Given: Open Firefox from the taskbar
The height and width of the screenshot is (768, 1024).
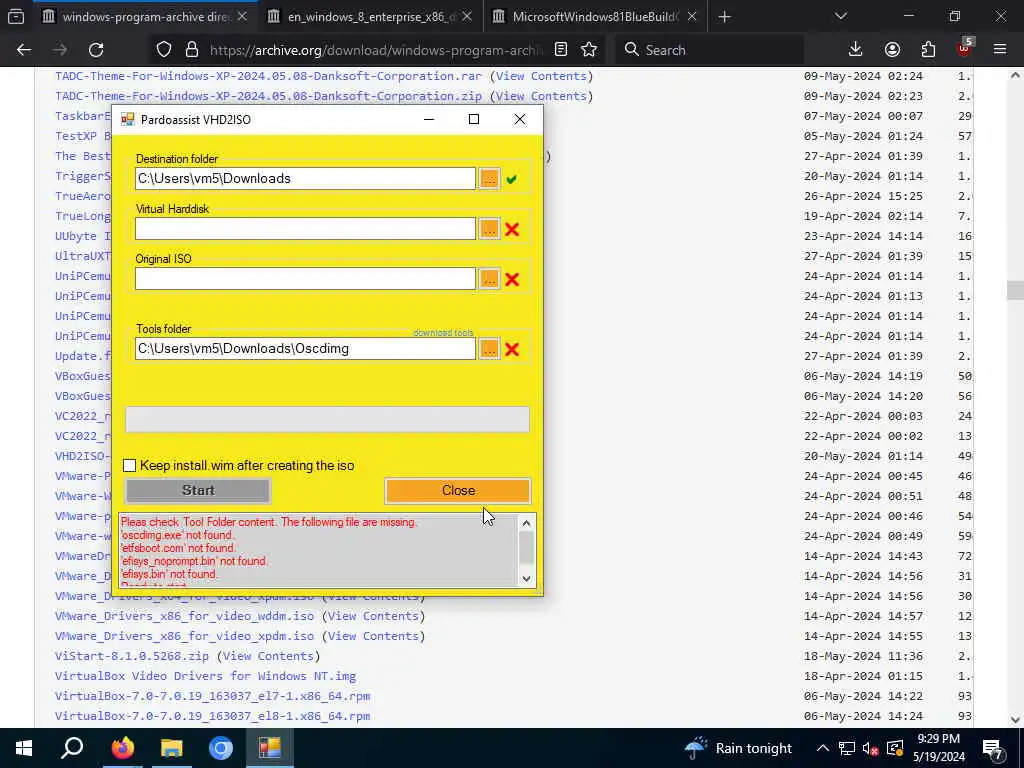Looking at the screenshot, I should coord(122,748).
